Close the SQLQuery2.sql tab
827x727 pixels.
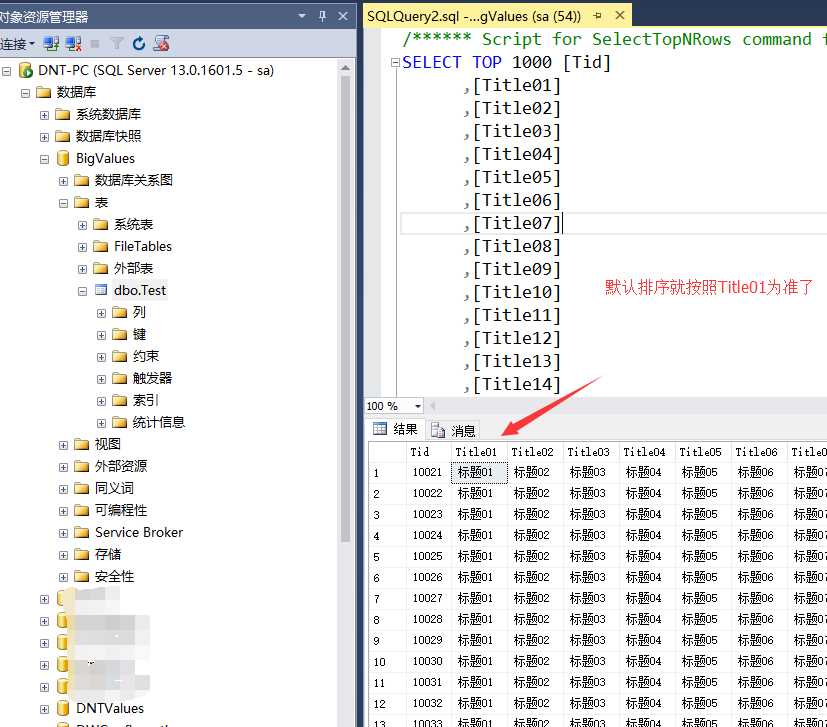pyautogui.click(x=620, y=15)
